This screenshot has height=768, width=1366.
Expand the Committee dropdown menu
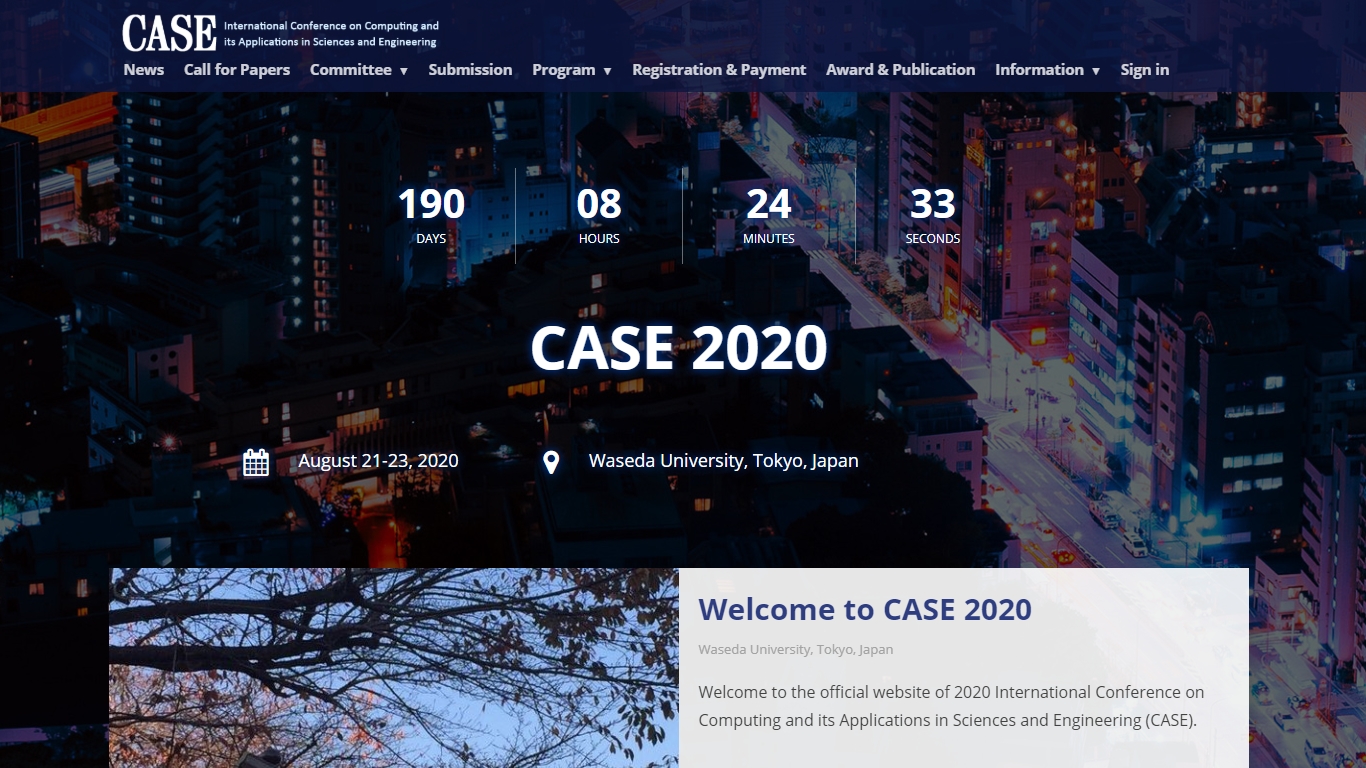[359, 70]
